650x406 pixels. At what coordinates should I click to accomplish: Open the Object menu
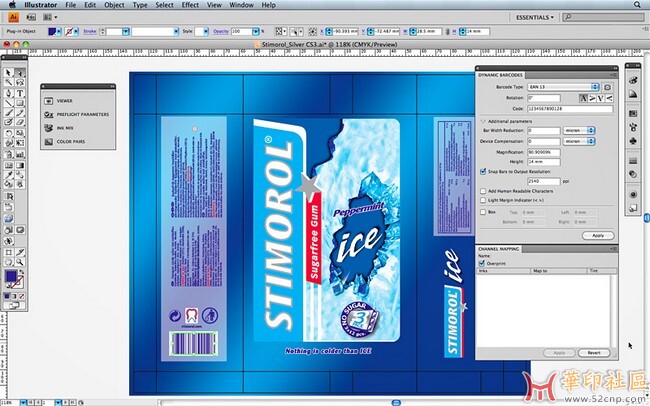coord(114,5)
